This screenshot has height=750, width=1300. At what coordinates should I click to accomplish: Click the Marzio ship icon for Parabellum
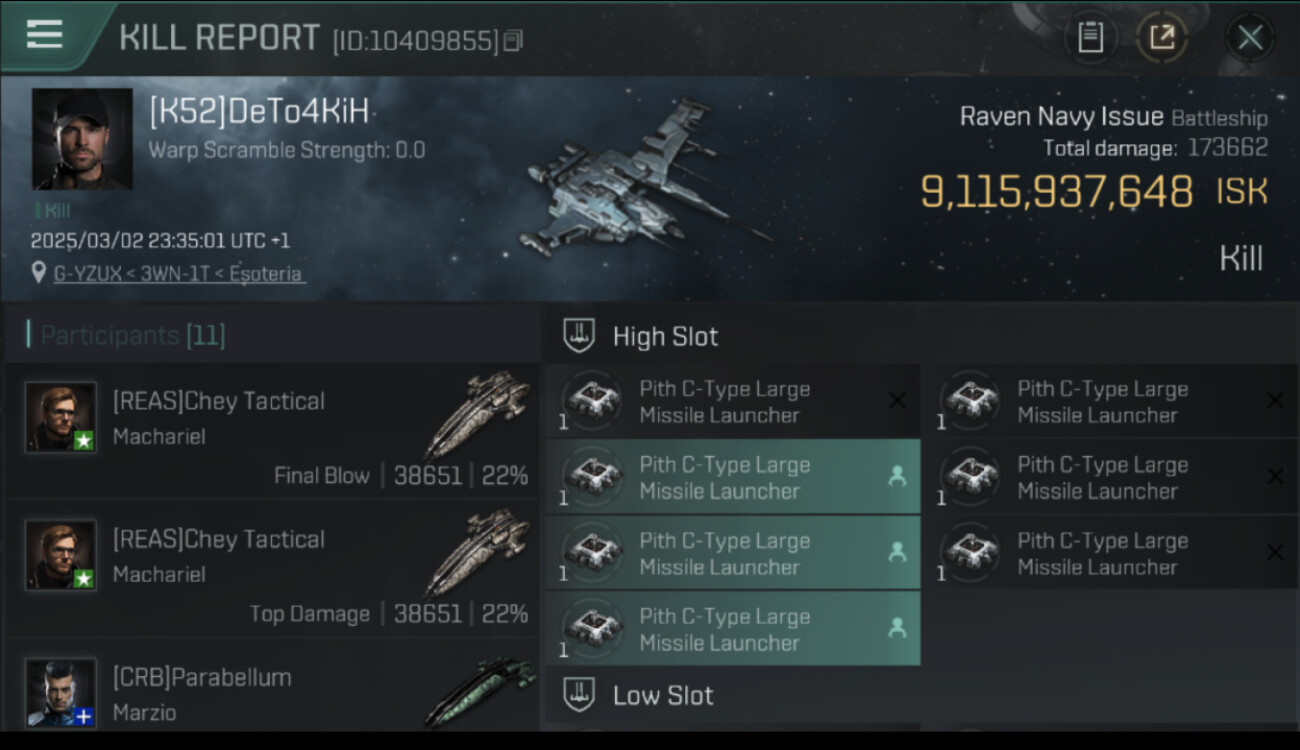[x=482, y=692]
